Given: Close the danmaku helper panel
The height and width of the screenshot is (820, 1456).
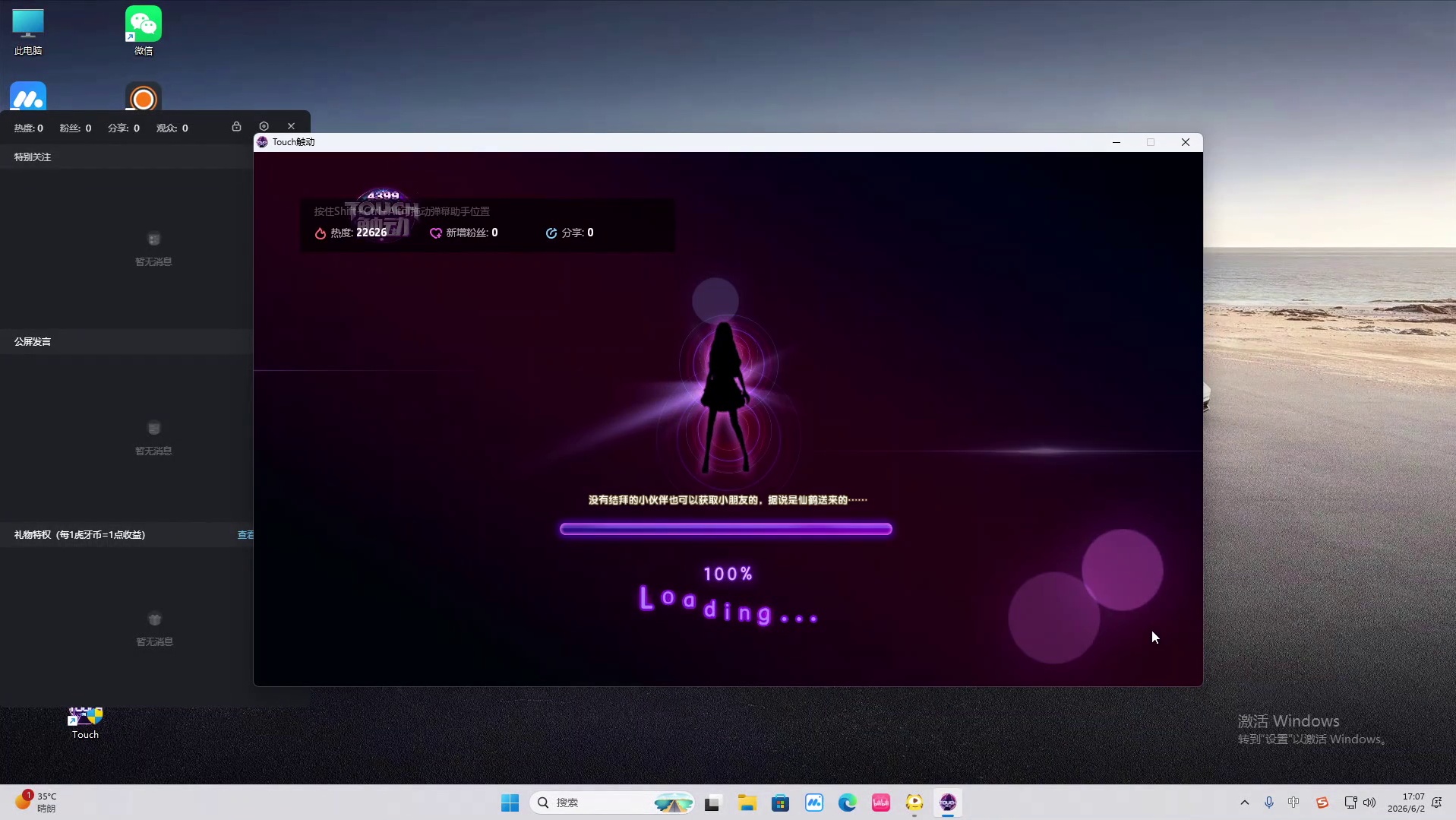Looking at the screenshot, I should tap(291, 126).
